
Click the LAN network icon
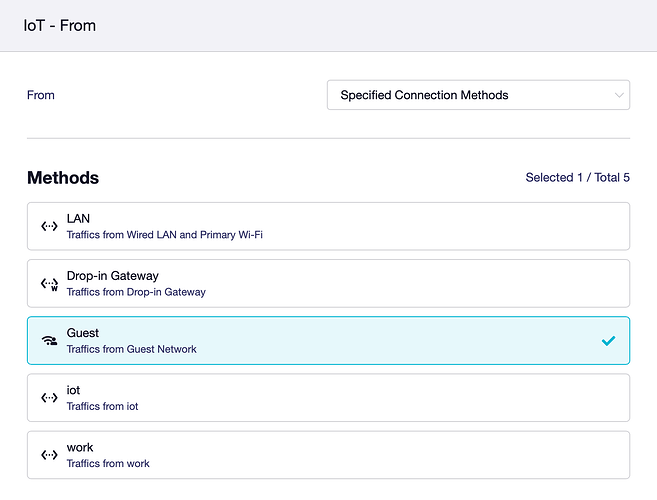(49, 226)
